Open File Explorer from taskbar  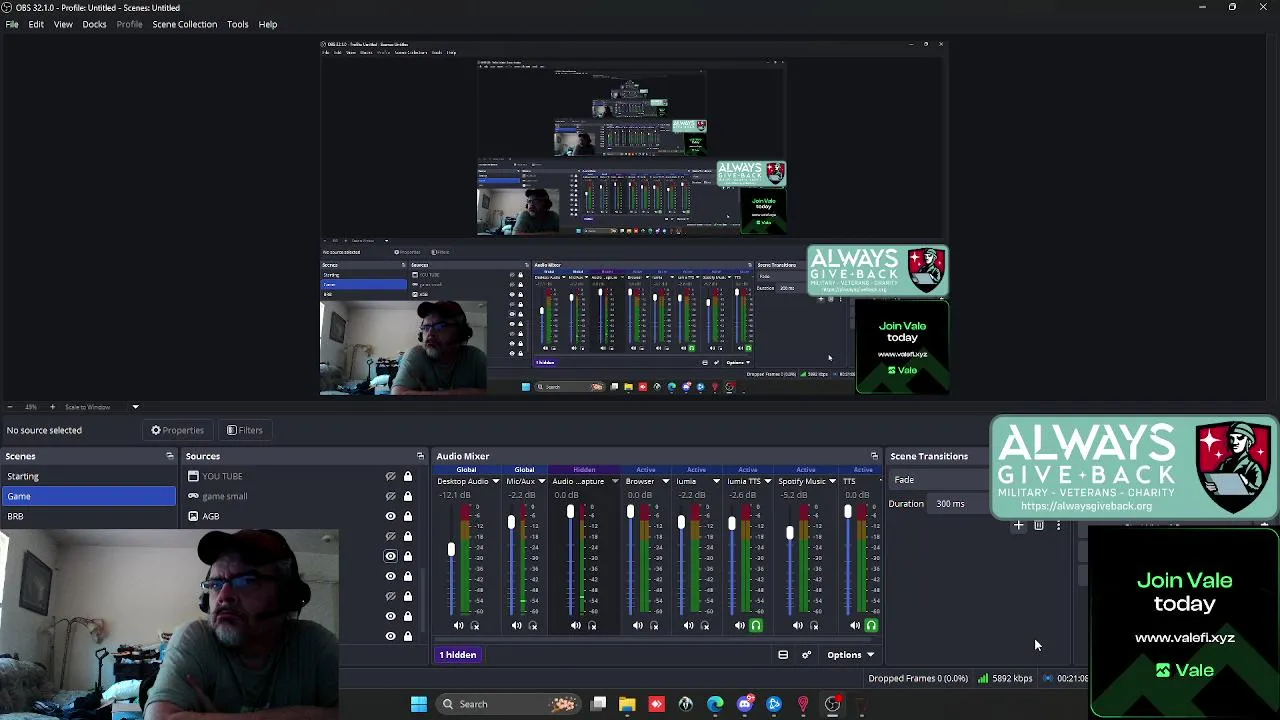pos(627,704)
